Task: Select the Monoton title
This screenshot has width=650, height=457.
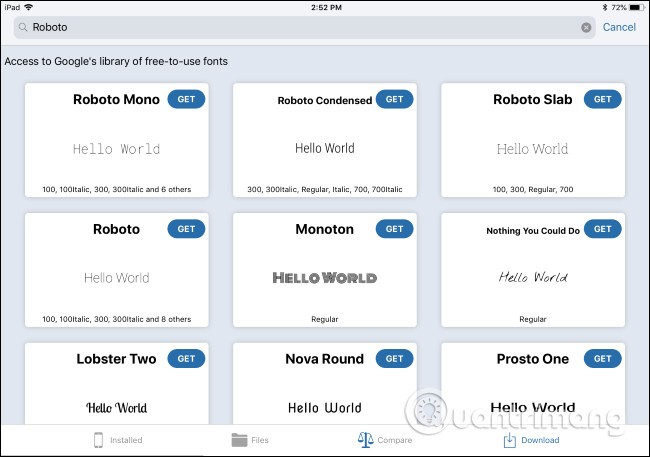Action: [325, 229]
